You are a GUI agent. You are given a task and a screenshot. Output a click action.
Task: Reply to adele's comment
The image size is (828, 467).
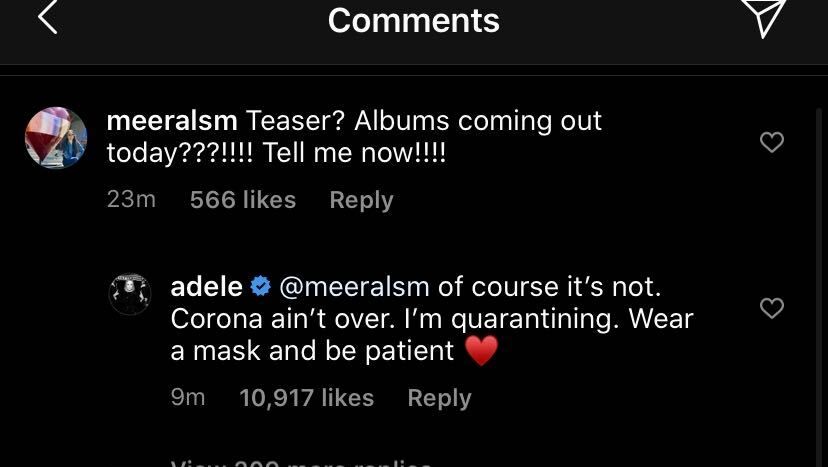point(439,398)
